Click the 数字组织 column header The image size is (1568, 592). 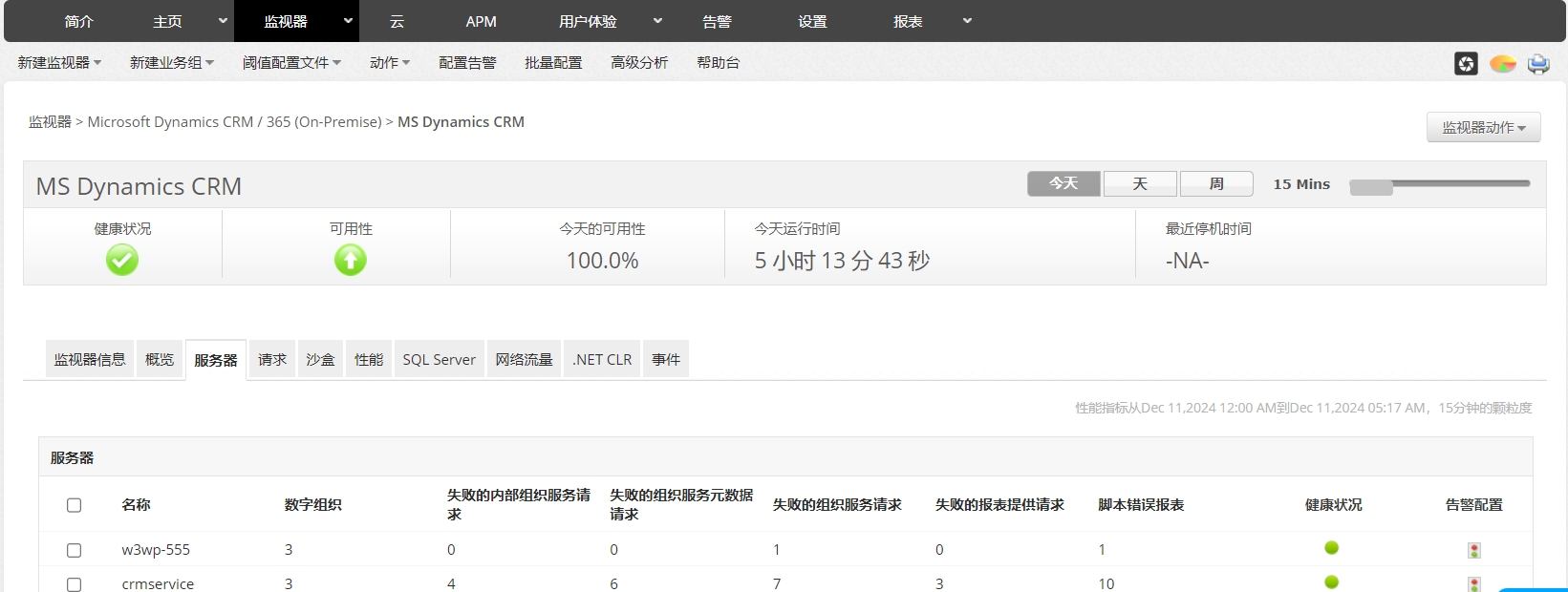pyautogui.click(x=312, y=505)
